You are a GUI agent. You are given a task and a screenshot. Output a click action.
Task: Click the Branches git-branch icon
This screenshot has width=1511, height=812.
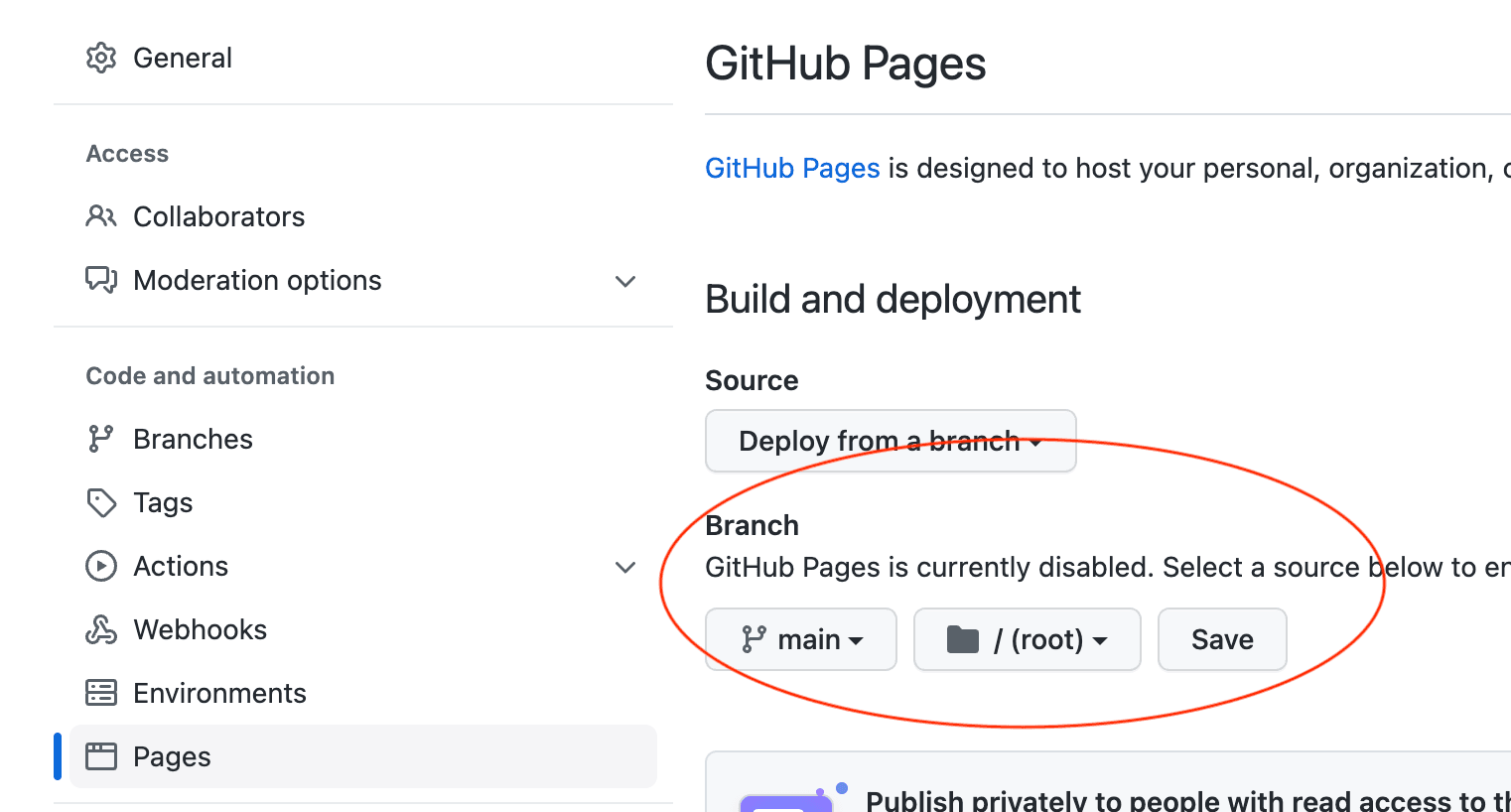[101, 439]
